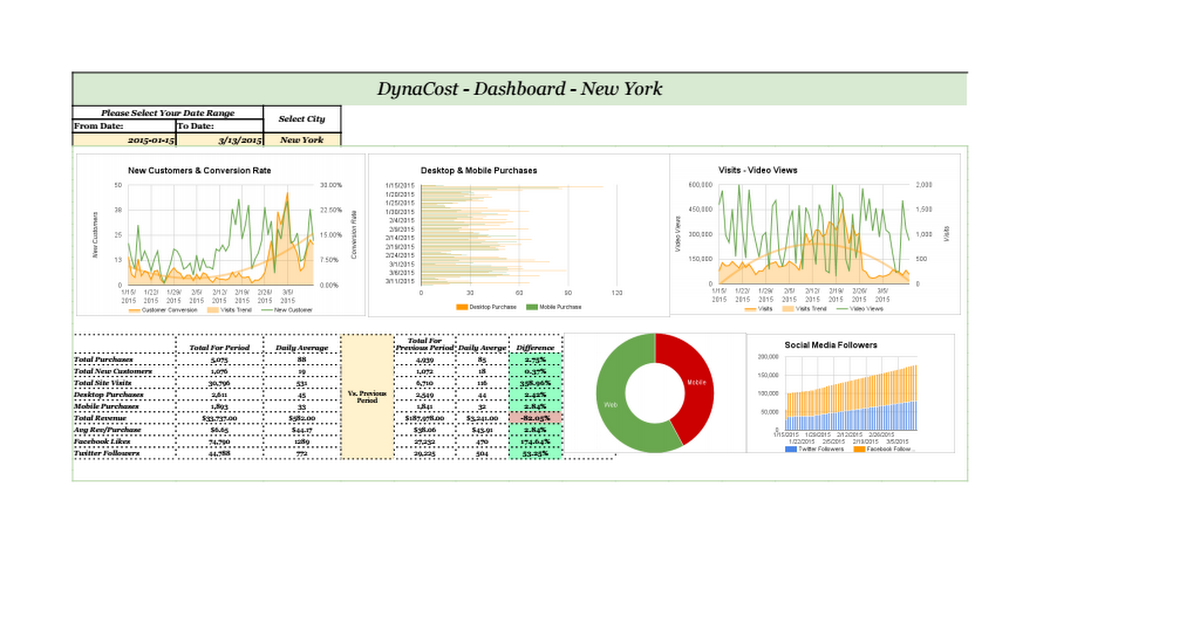The height and width of the screenshot is (630, 1200).
Task: Click the daily average revenue $582.00
Action: tap(301, 419)
